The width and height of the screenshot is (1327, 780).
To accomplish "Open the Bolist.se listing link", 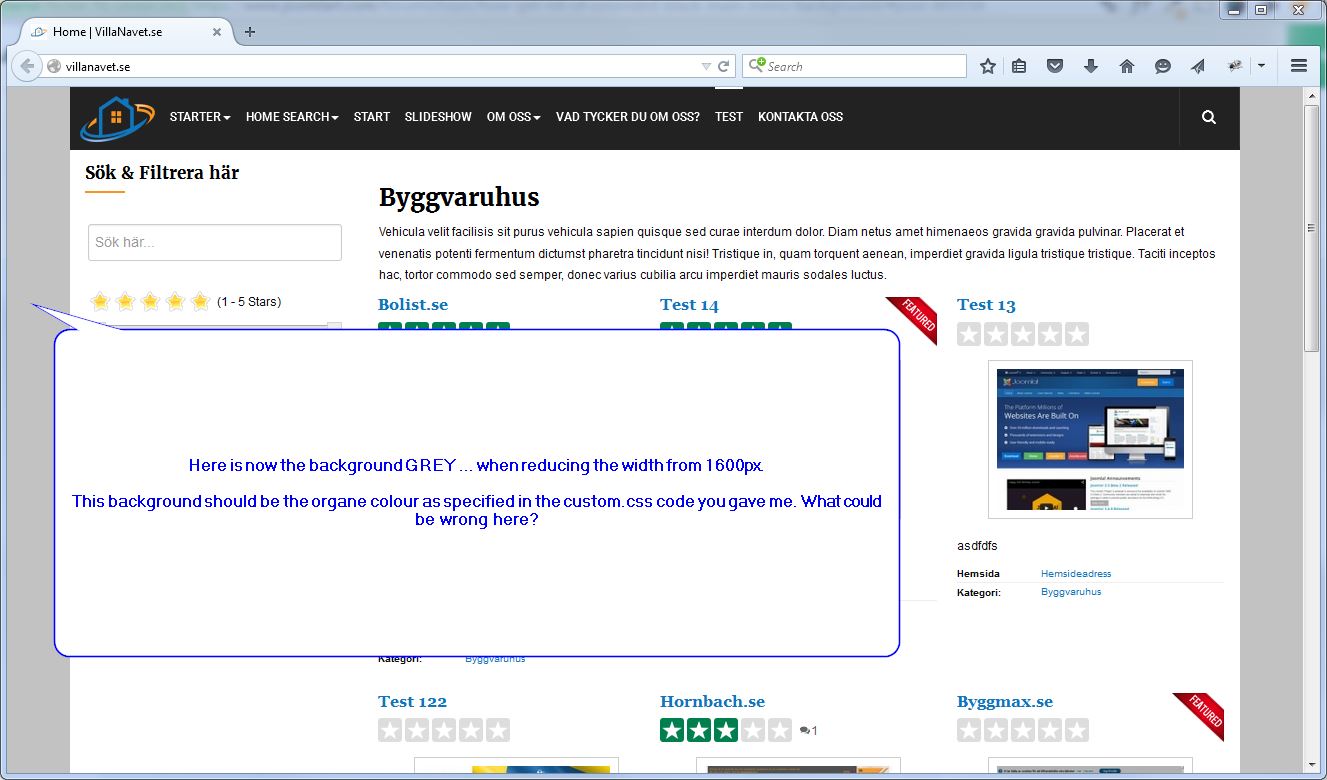I will pyautogui.click(x=413, y=305).
